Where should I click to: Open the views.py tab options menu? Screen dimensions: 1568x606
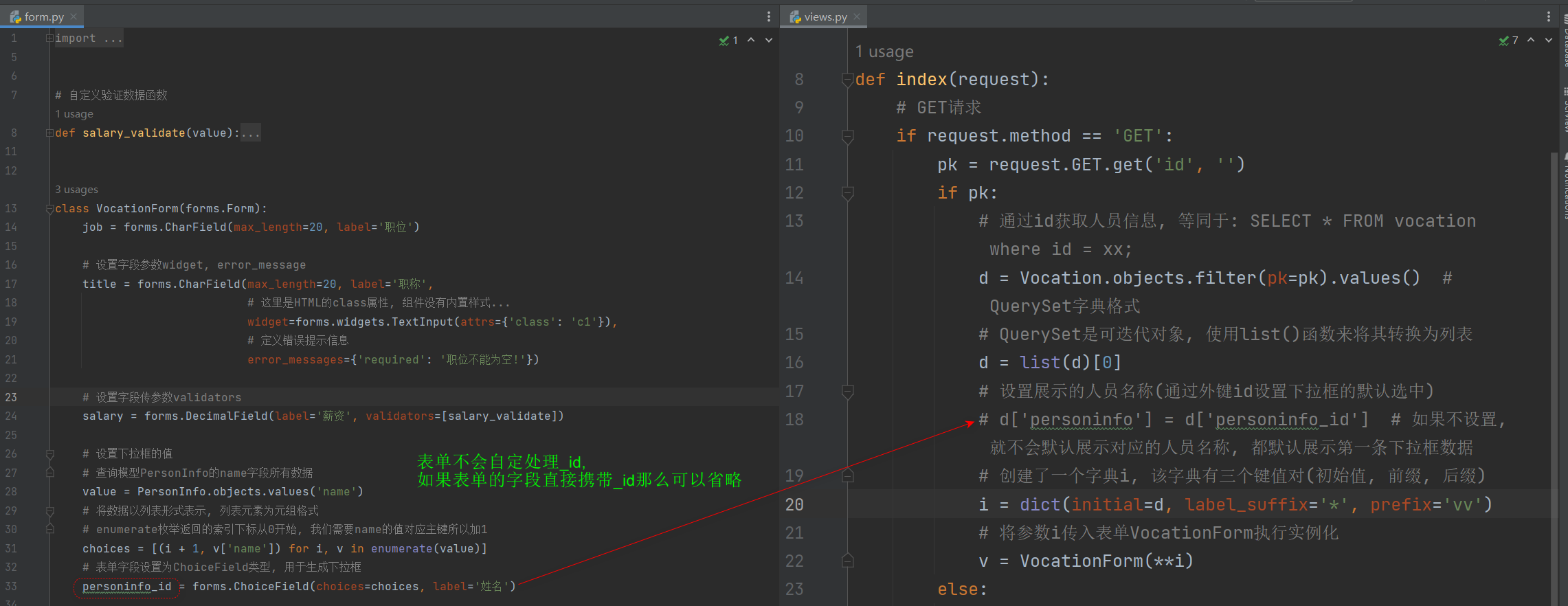(x=1549, y=16)
